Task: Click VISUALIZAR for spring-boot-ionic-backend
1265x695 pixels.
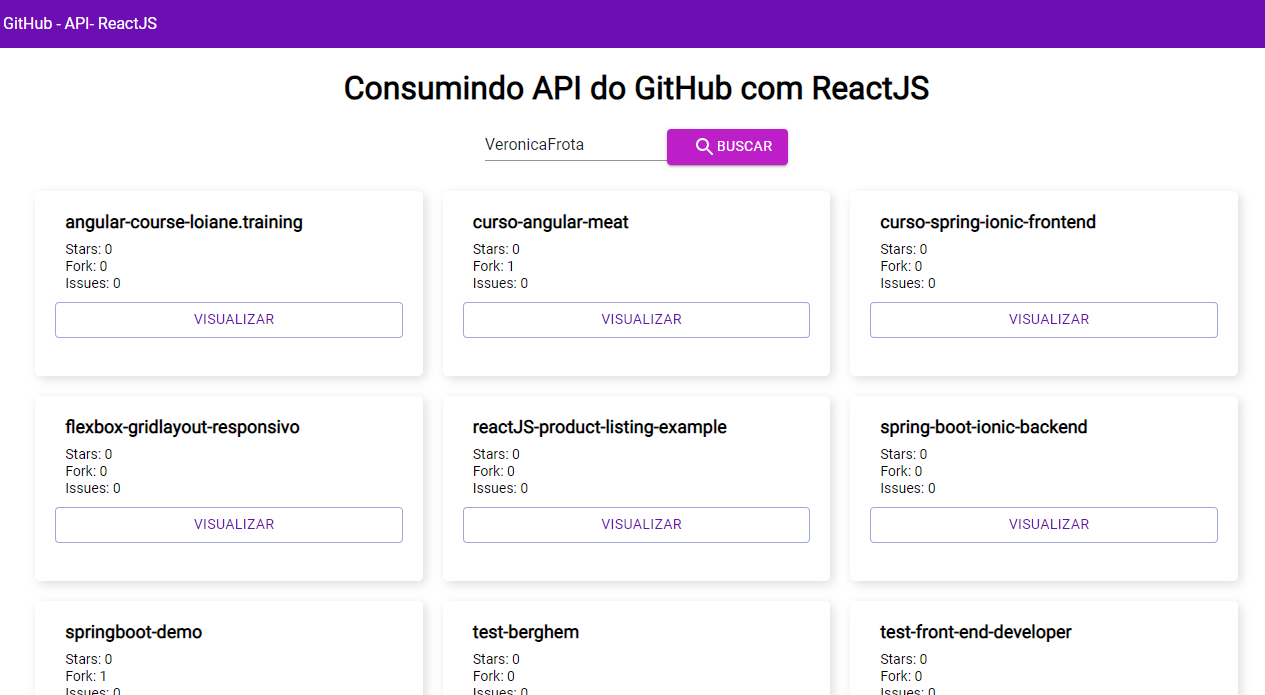Action: pos(1043,524)
